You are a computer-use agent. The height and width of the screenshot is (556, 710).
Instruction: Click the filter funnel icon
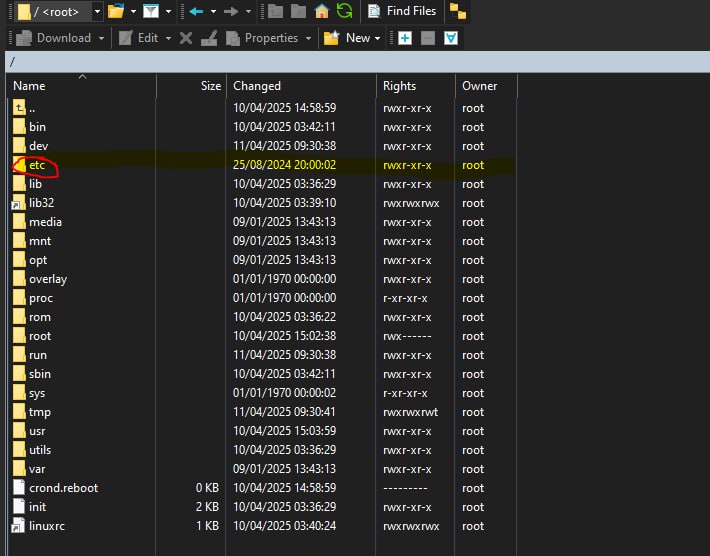point(151,11)
